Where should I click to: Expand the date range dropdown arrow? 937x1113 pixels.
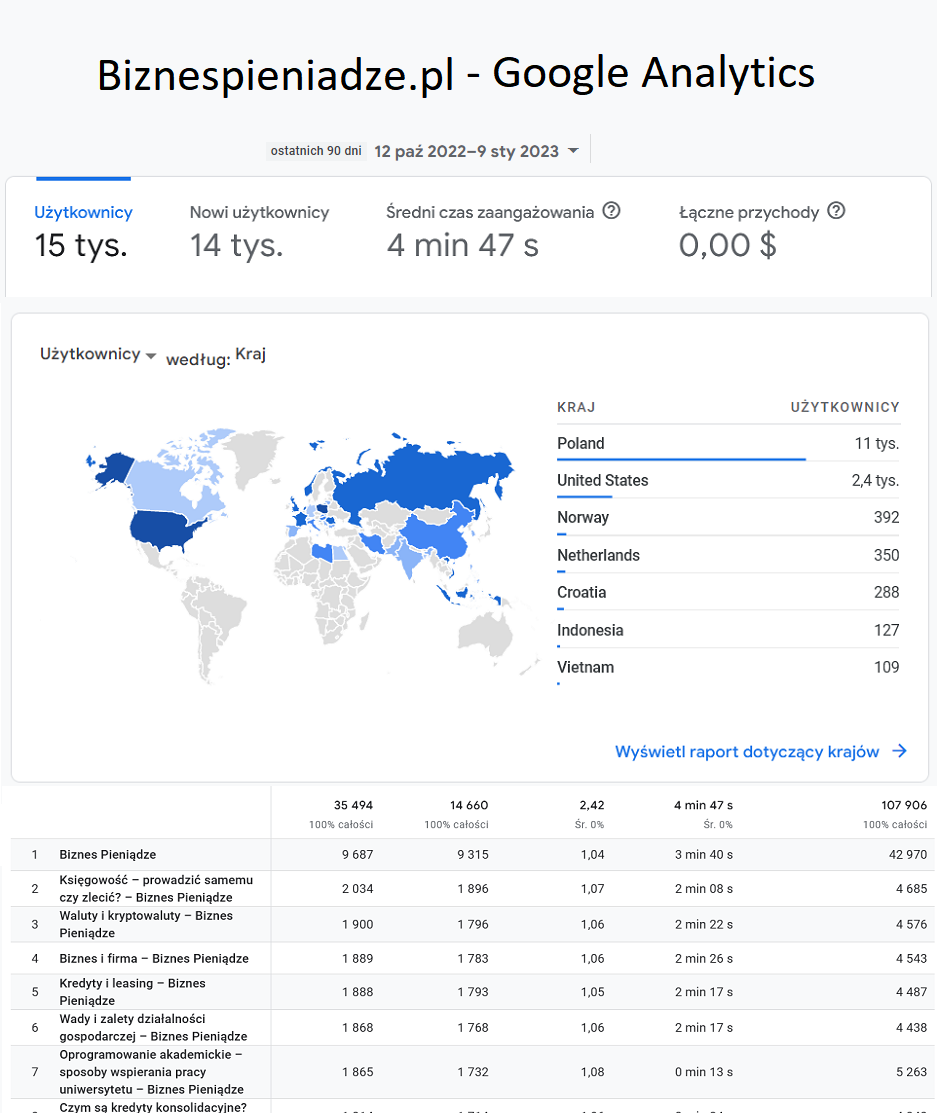(x=574, y=150)
